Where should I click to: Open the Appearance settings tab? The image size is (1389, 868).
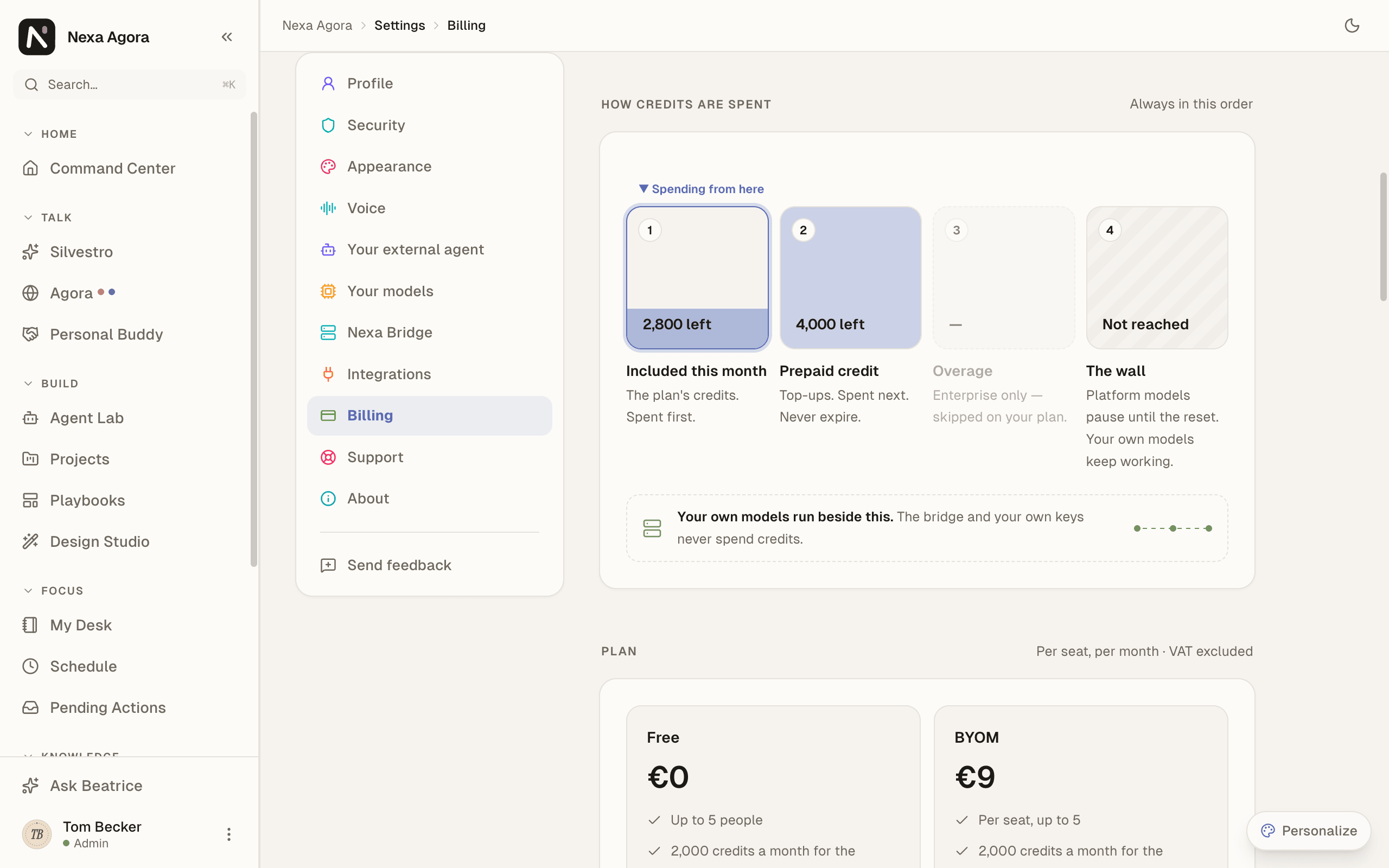click(429, 167)
